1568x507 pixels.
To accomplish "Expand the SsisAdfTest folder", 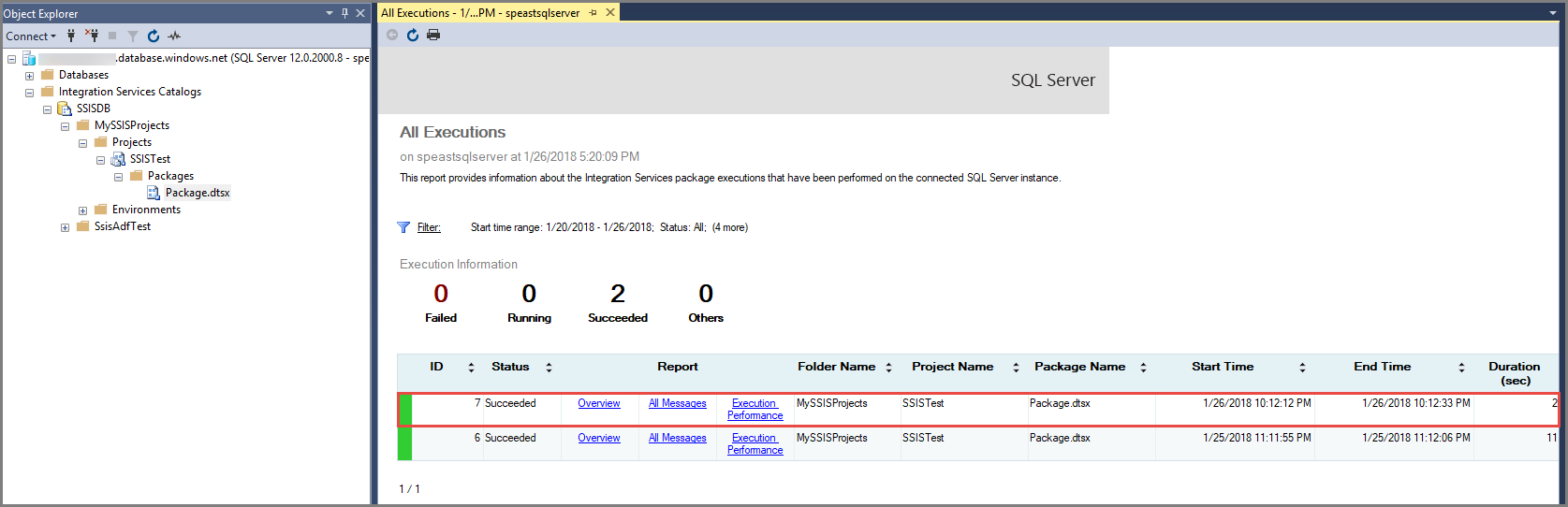I will coord(65,227).
